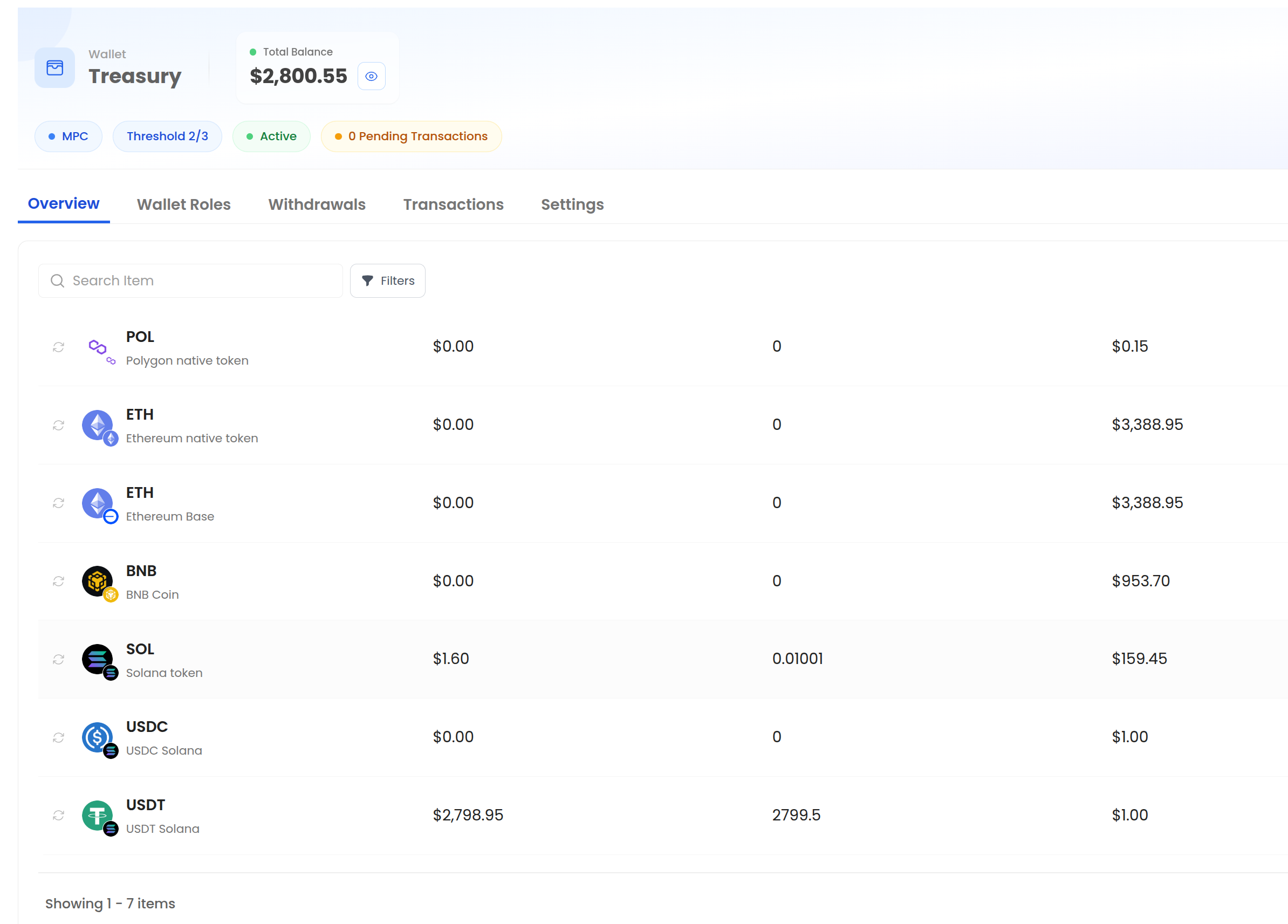Click the search magnifier icon

57,280
